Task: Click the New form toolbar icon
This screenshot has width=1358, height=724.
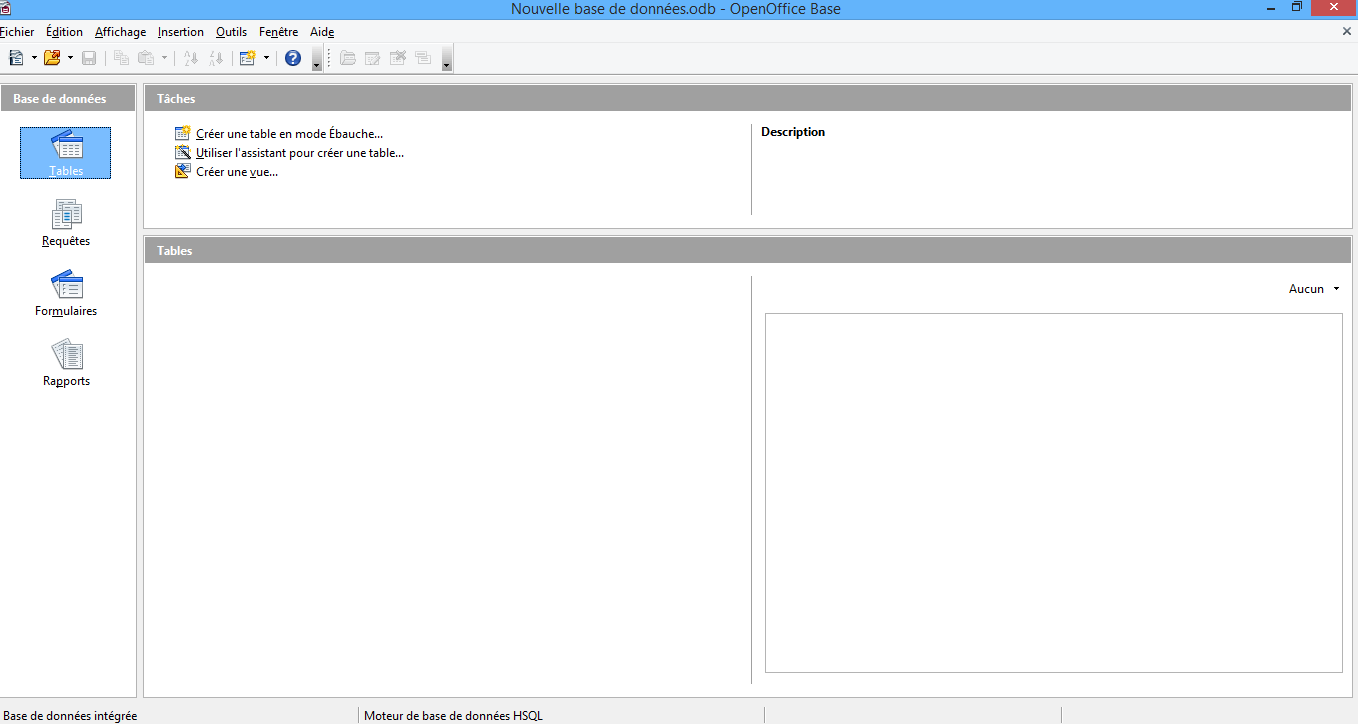Action: [248, 58]
